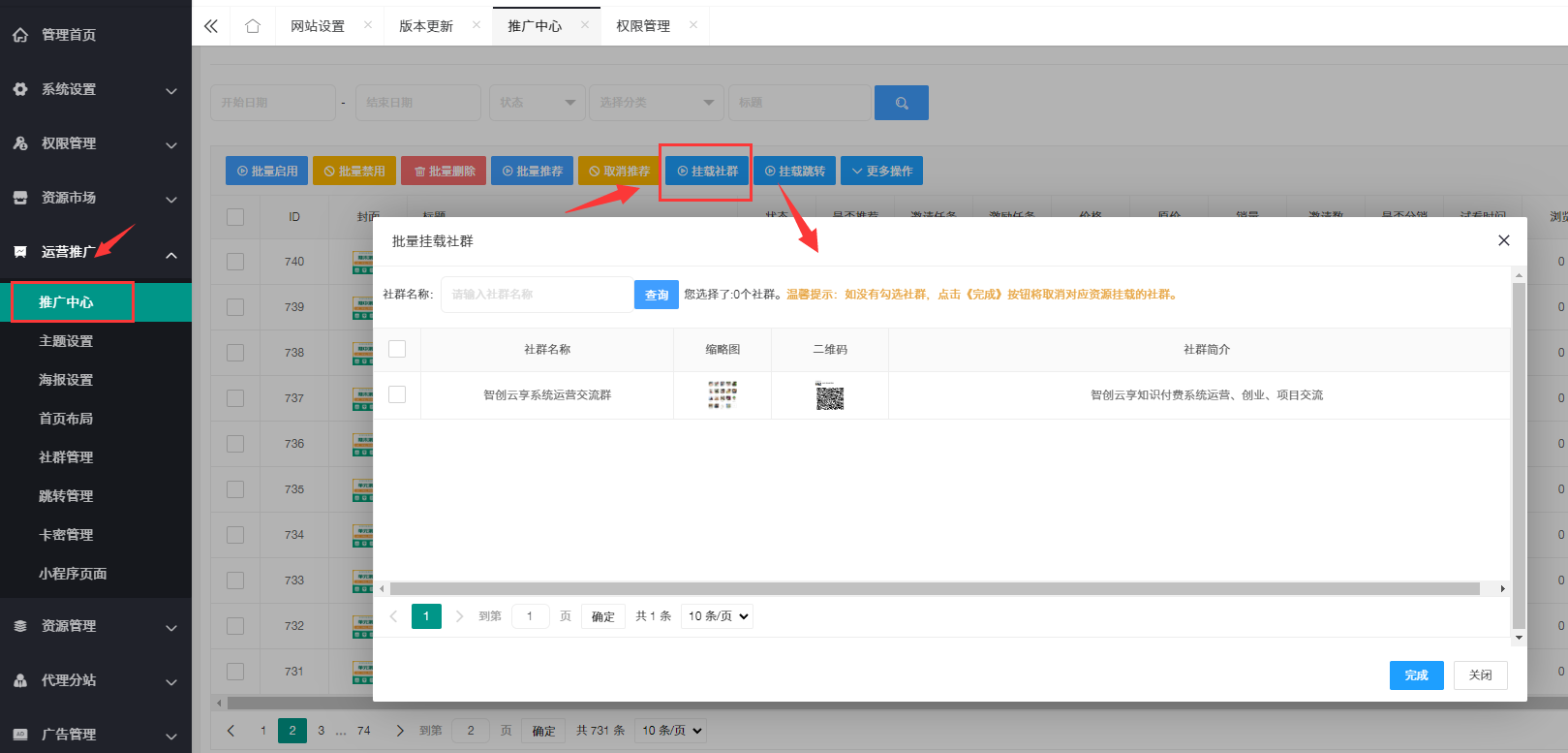The image size is (1568, 753).
Task: Collapse the 运营推广 sidebar menu chevron
Action: [x=171, y=254]
